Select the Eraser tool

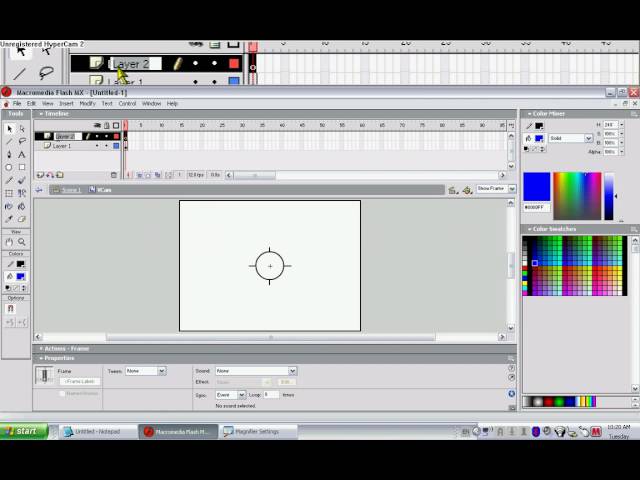[22, 219]
